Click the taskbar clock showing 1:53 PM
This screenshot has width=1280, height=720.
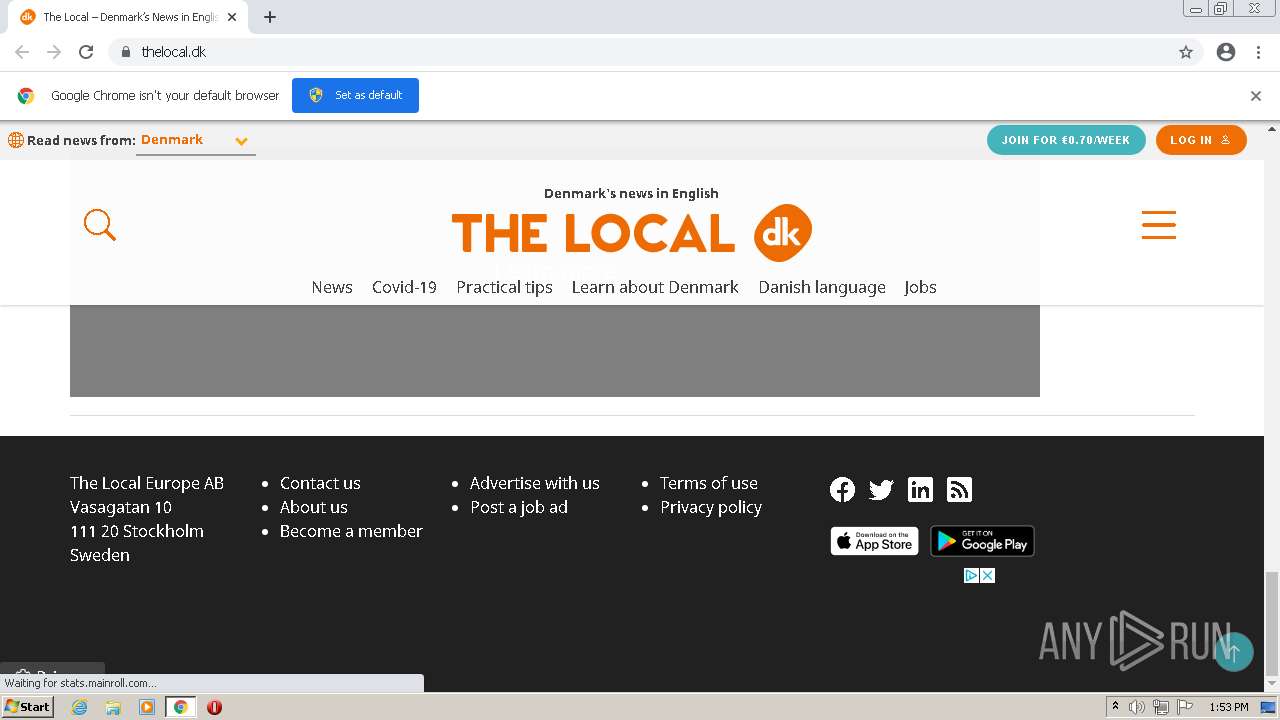click(x=1228, y=707)
